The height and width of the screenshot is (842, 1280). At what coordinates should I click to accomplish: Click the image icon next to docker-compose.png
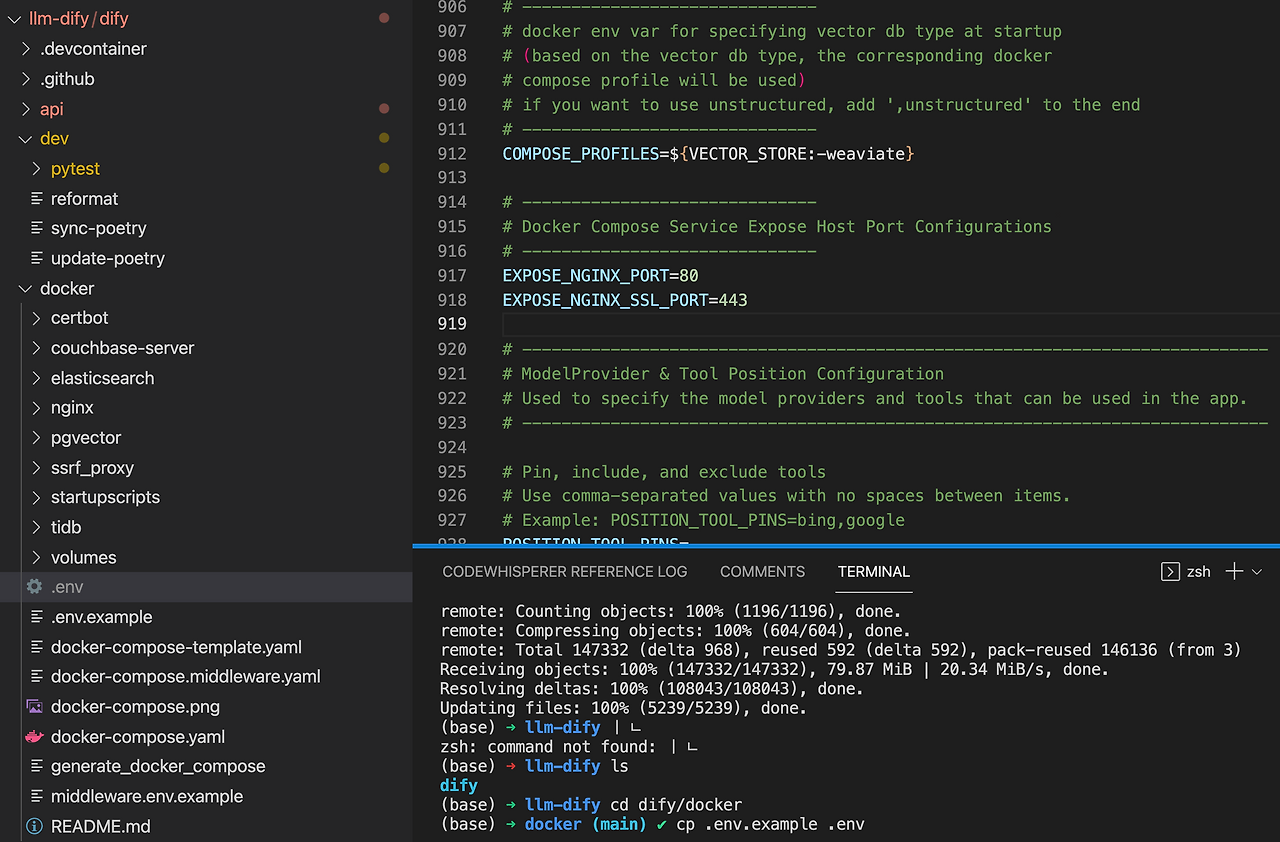34,707
